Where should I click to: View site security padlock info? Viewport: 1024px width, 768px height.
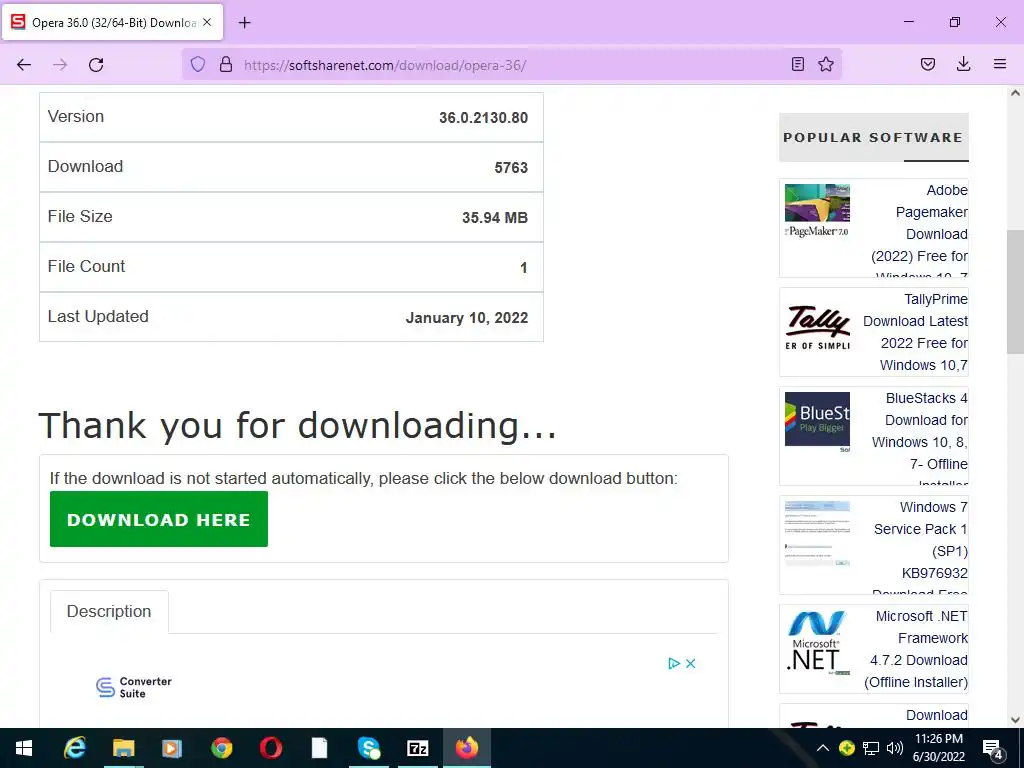pyautogui.click(x=226, y=64)
